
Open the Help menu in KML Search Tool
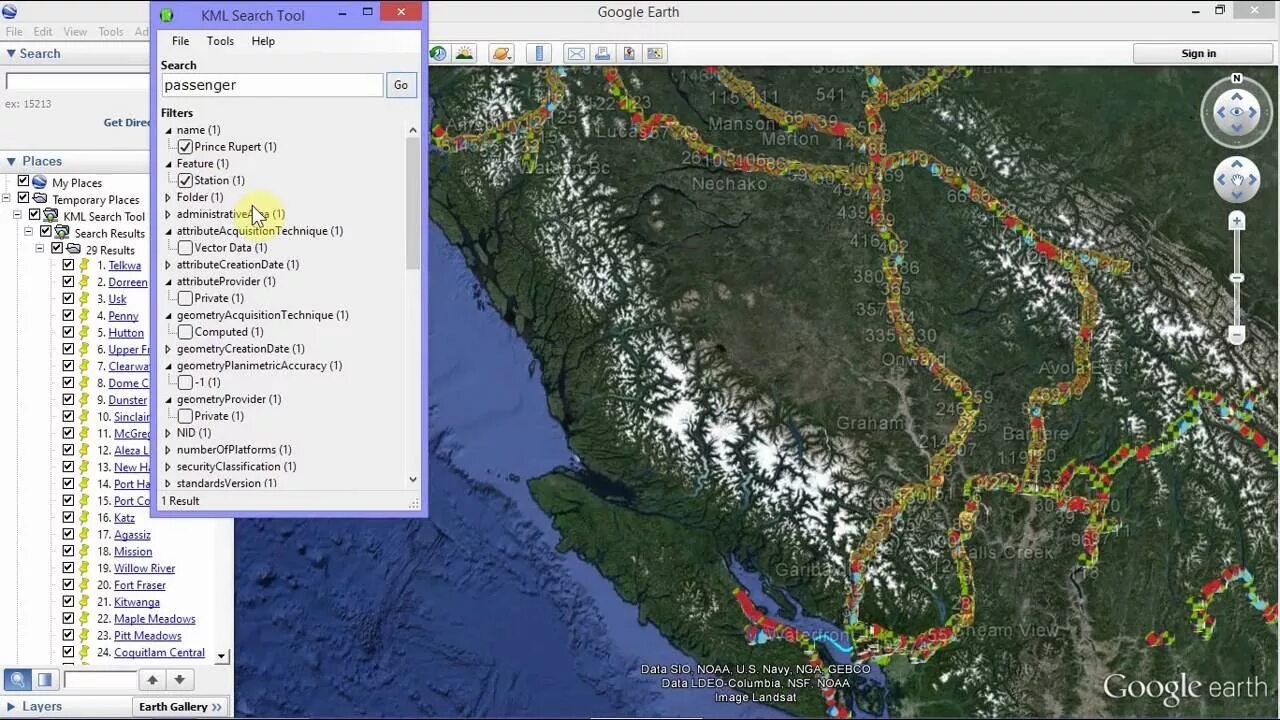click(263, 41)
